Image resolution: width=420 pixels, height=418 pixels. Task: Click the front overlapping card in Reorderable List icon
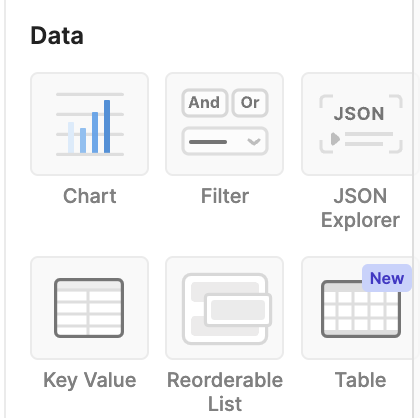(238, 310)
